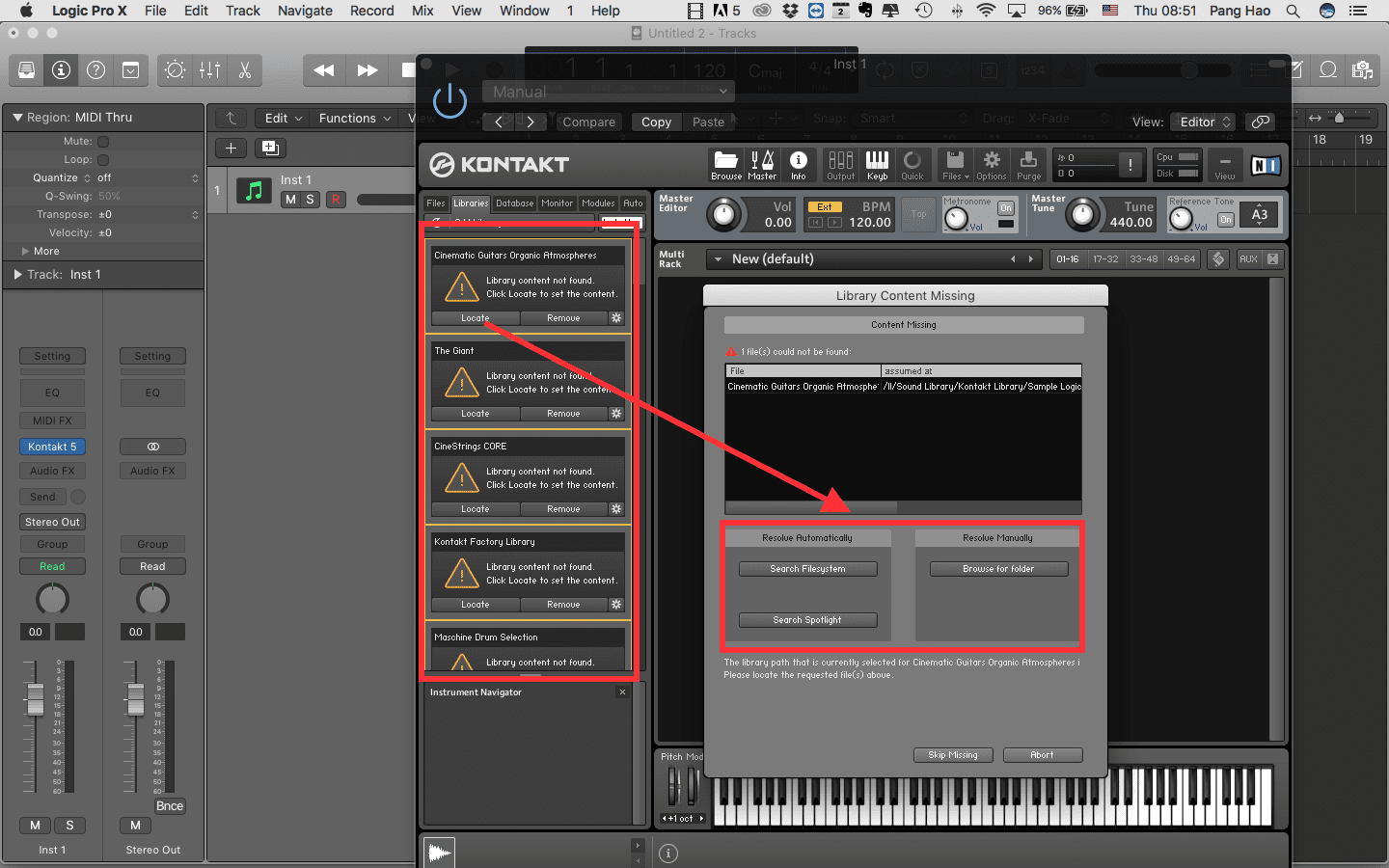This screenshot has height=868, width=1389.
Task: Record-enable the Inst 1 track
Action: [336, 200]
